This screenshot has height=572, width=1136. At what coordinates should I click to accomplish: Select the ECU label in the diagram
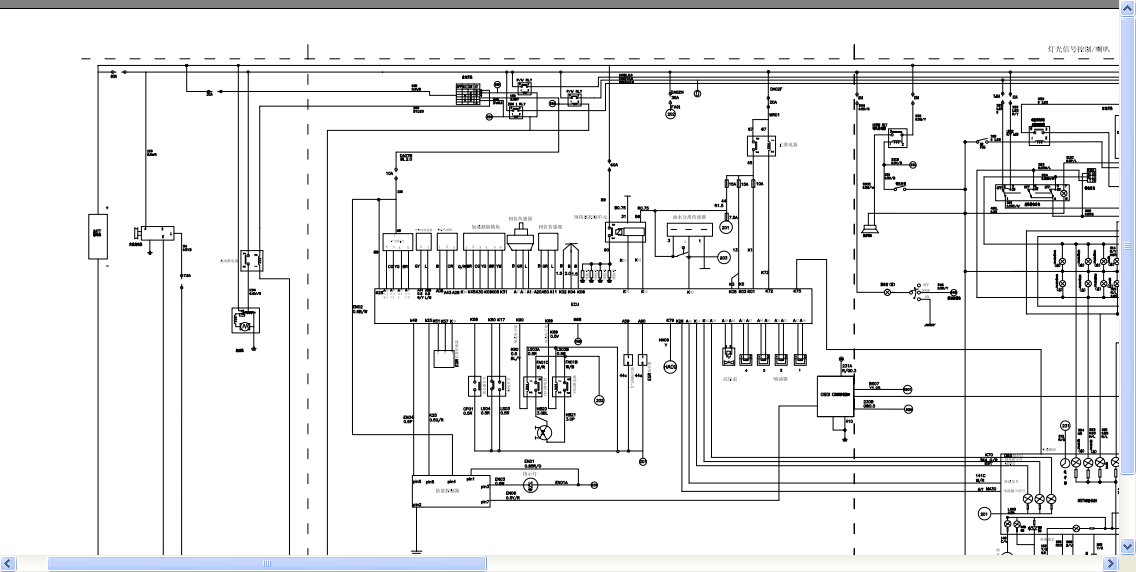[x=575, y=306]
